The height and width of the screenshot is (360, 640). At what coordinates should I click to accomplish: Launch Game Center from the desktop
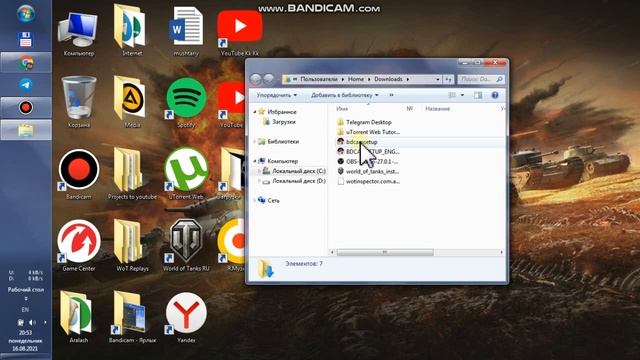[78, 245]
